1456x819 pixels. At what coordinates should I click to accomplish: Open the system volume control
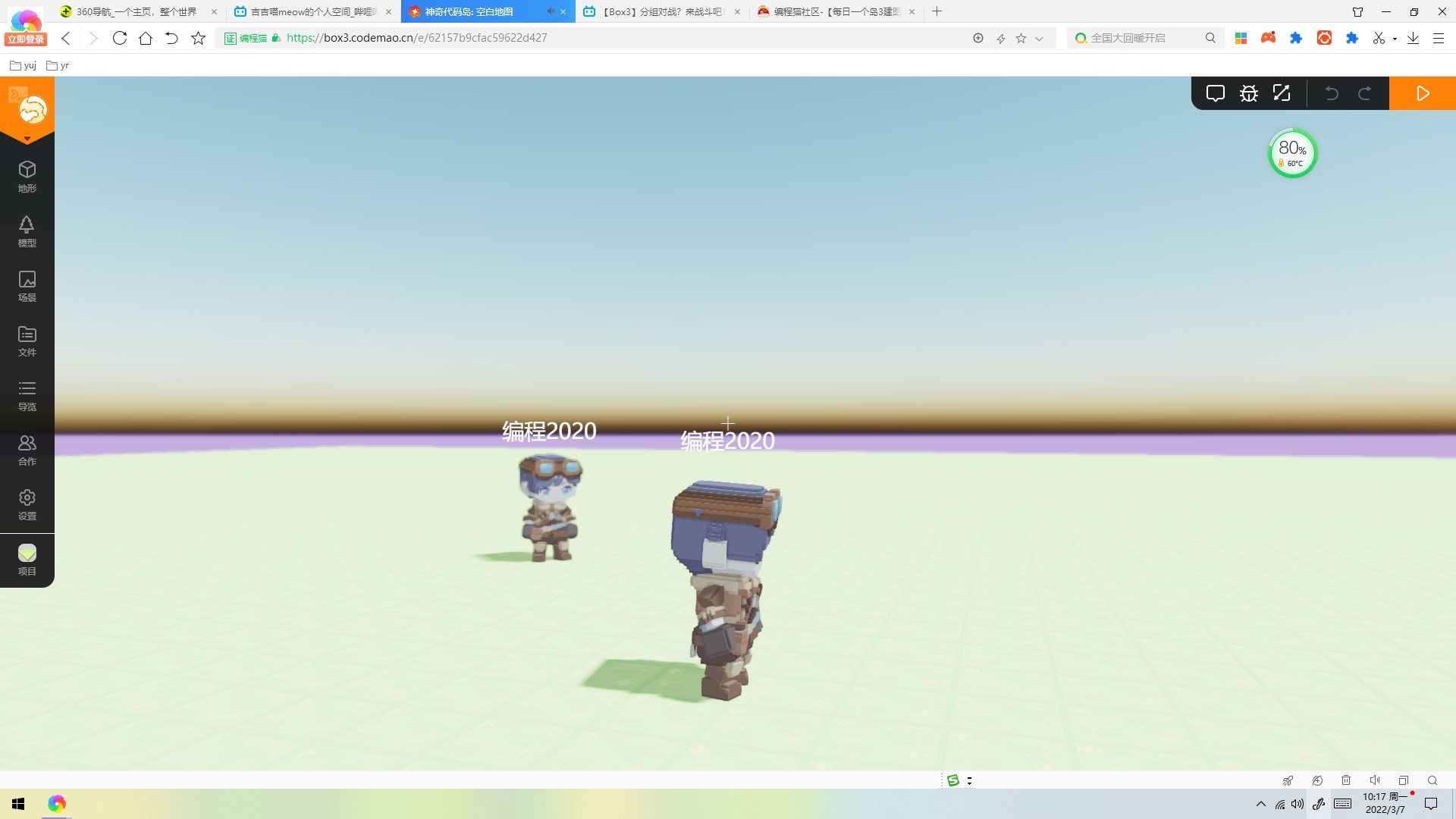(x=1298, y=804)
